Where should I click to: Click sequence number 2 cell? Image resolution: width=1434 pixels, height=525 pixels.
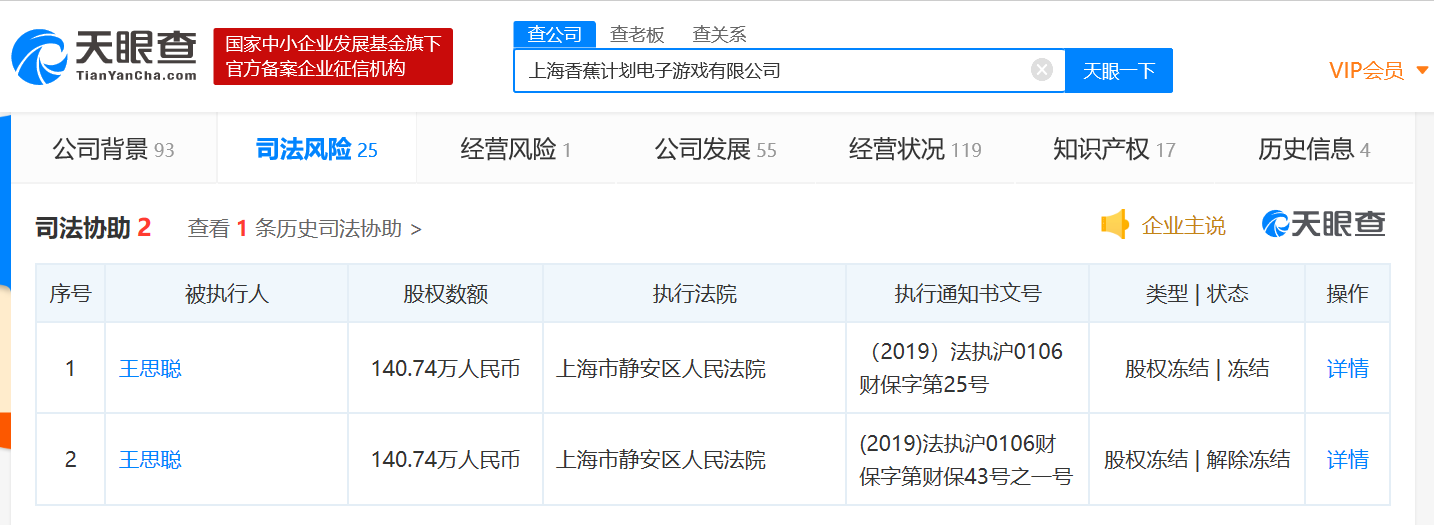tap(70, 460)
